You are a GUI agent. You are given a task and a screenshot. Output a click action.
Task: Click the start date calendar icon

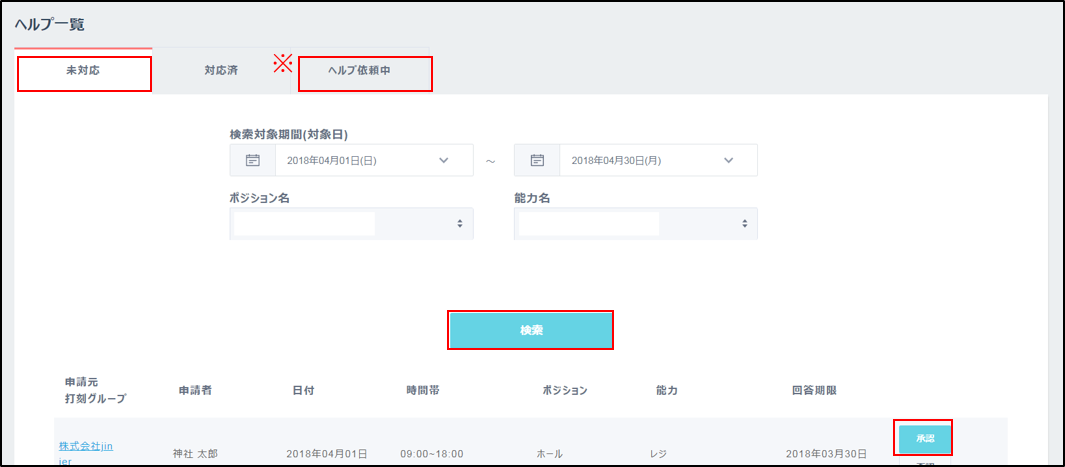[x=252, y=160]
